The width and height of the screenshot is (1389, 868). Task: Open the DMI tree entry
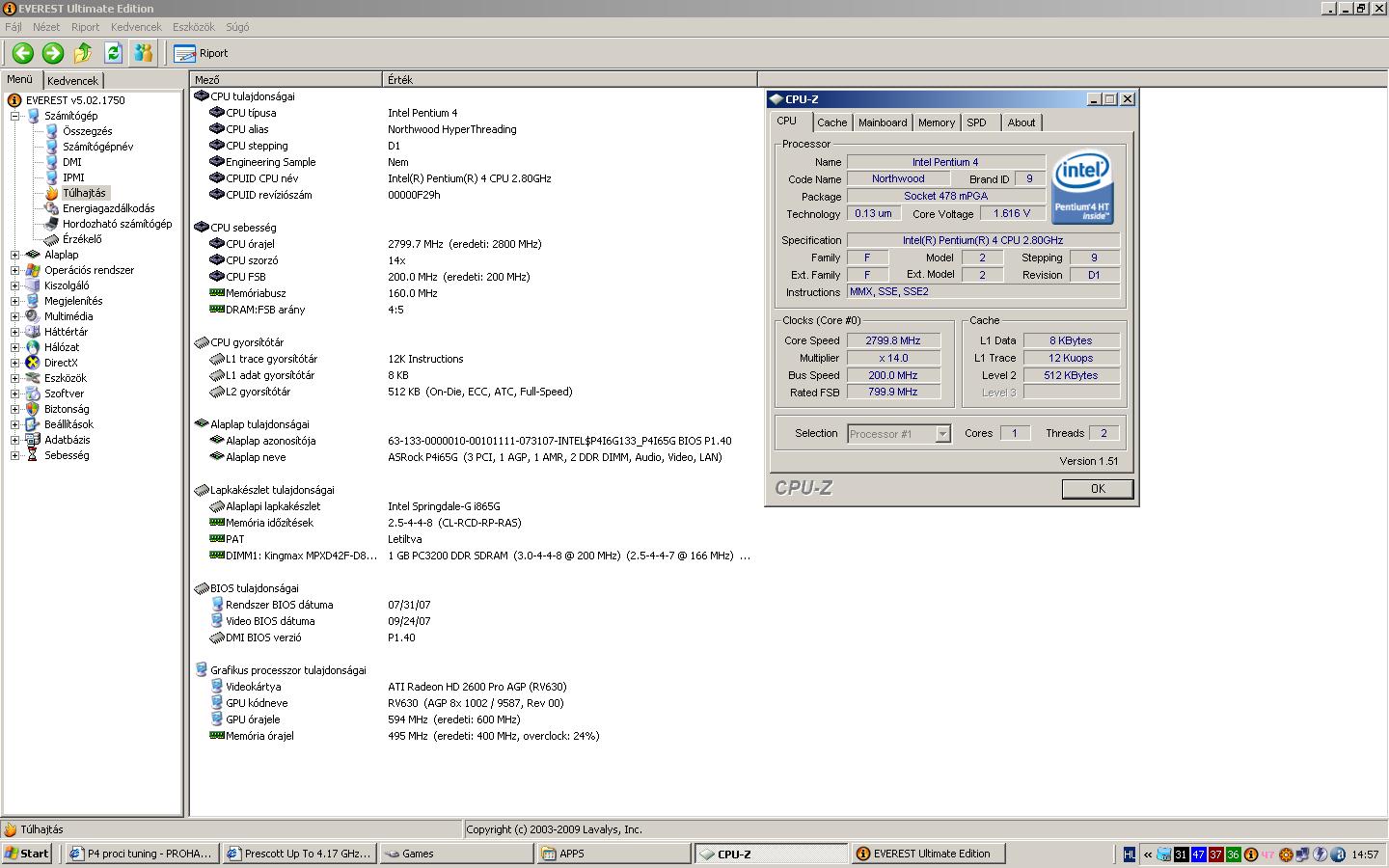[x=72, y=162]
